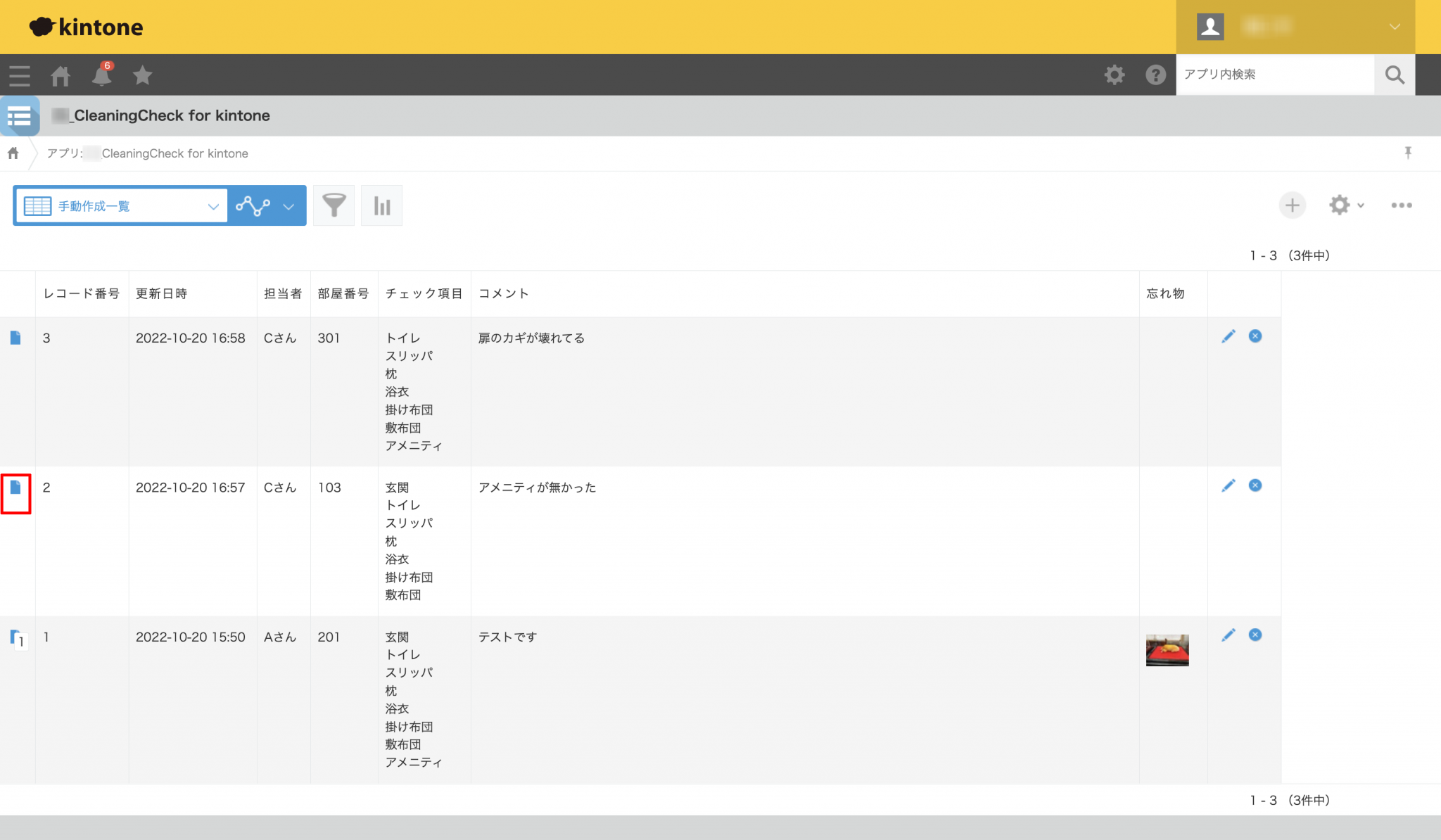The width and height of the screenshot is (1441, 840).
Task: Open help with the question mark icon
Action: click(x=1155, y=75)
